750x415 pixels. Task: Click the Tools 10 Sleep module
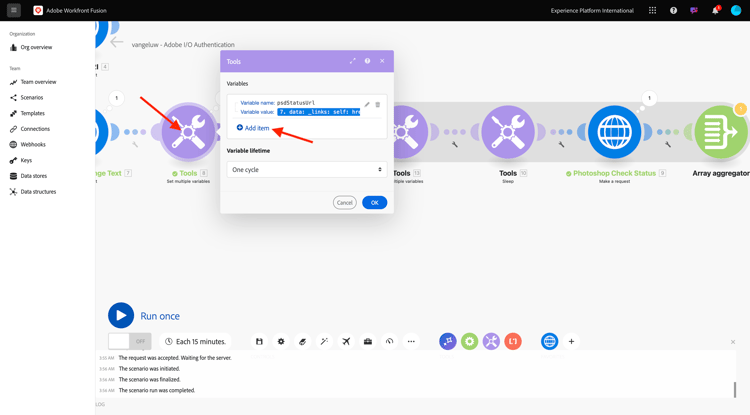point(507,132)
